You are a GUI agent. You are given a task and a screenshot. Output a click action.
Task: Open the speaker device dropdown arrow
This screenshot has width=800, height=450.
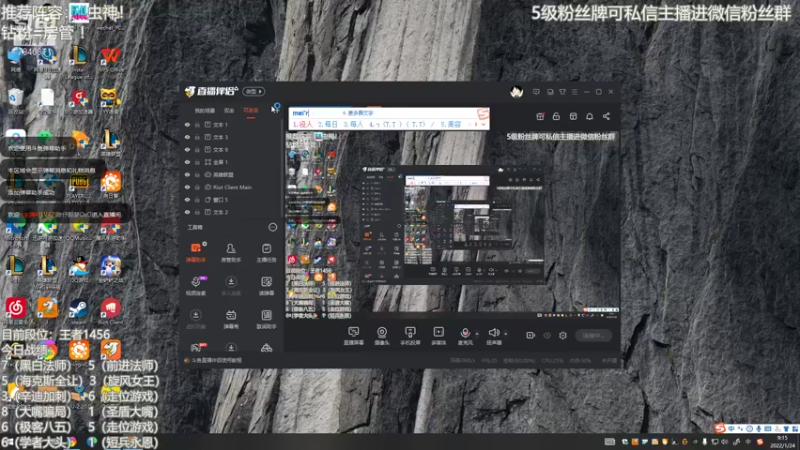[506, 334]
